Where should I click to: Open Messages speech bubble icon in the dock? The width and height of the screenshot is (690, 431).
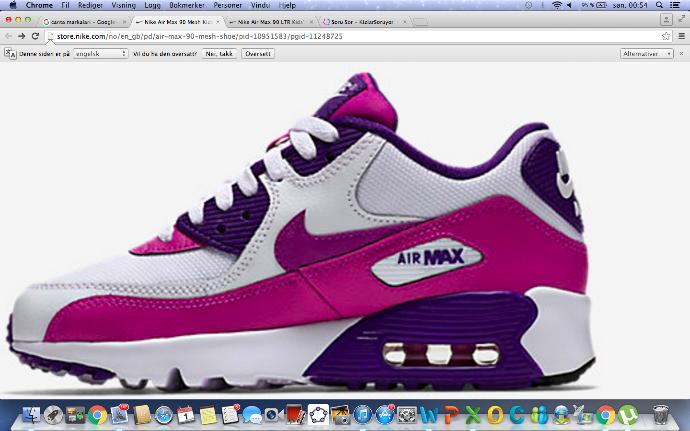click(252, 415)
